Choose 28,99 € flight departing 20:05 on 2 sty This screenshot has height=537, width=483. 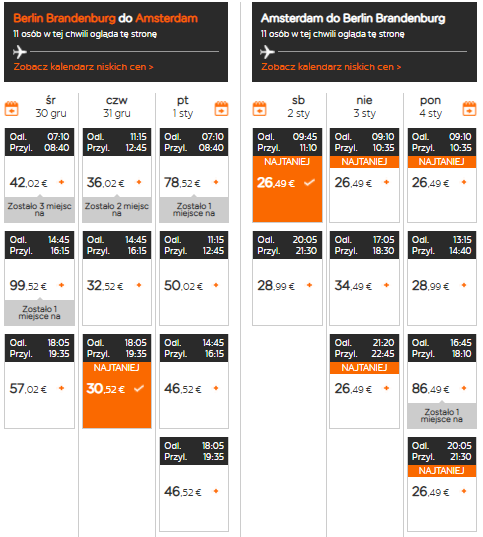287,278
